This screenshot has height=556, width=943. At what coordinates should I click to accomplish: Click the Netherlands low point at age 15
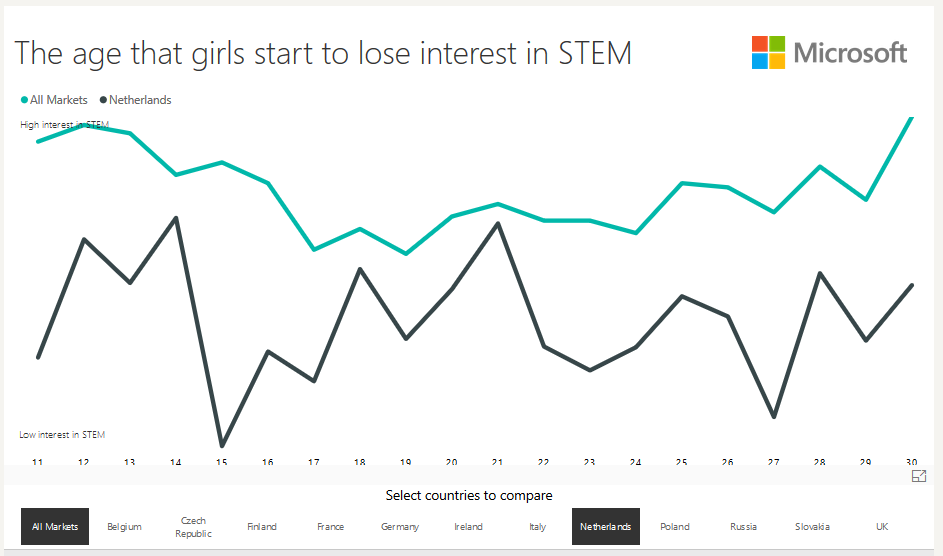(x=222, y=446)
